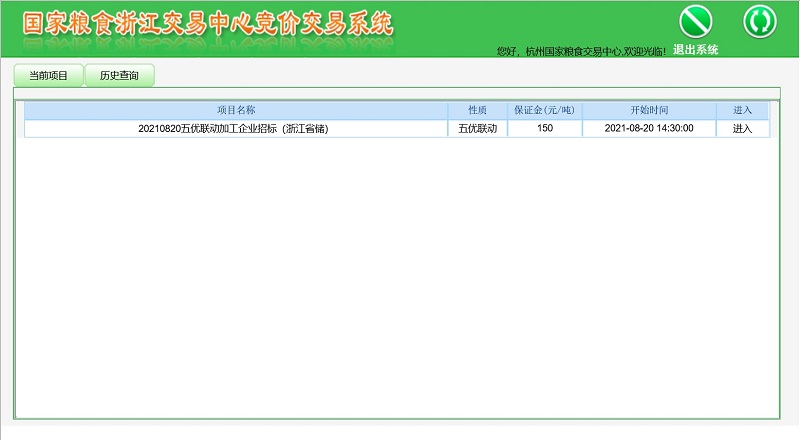The height and width of the screenshot is (440, 800).
Task: Click the red exit system icon
Action: tap(695, 21)
